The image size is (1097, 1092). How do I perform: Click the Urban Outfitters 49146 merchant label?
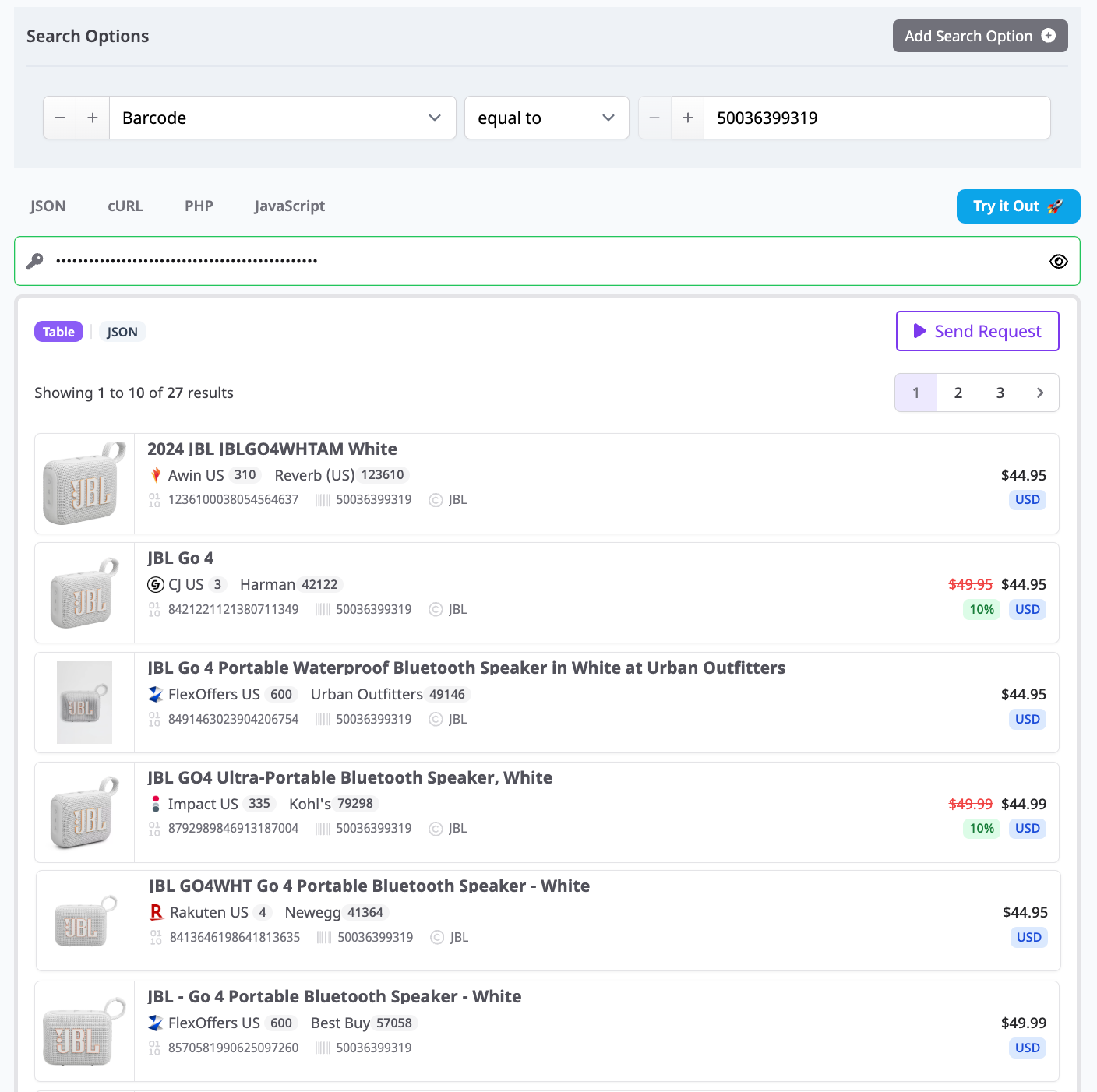pyautogui.click(x=390, y=694)
